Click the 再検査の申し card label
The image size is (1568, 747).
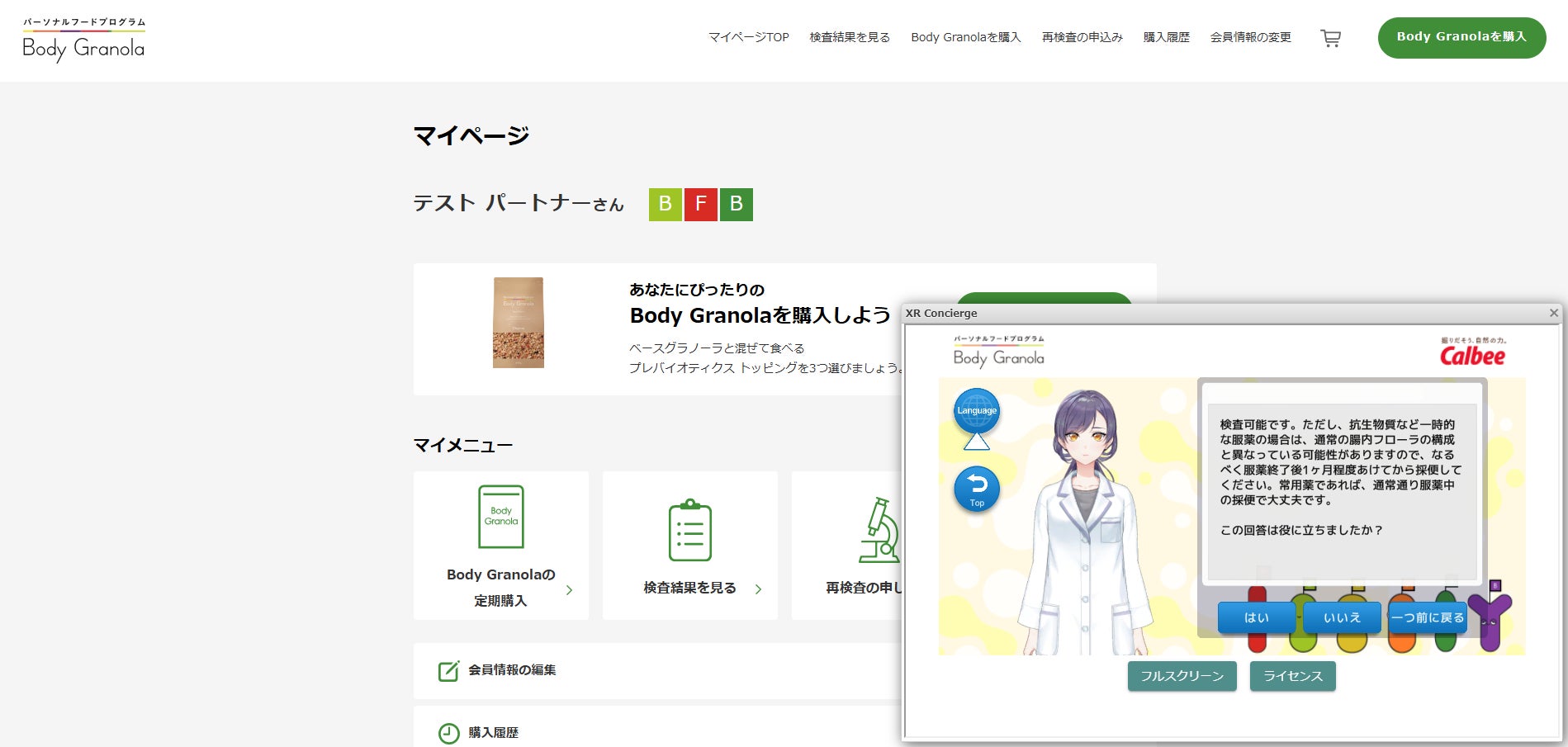click(x=864, y=588)
